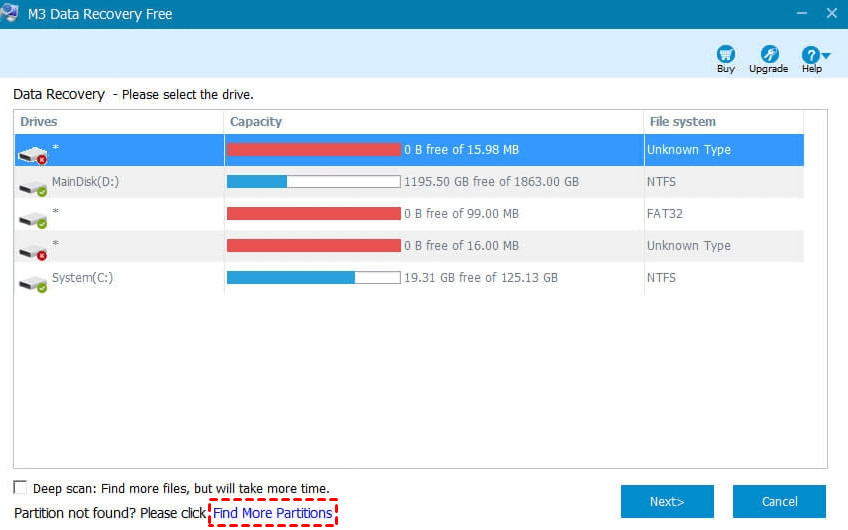
Task: Select the text '0 B free of 99.00 MB'
Action: (461, 214)
